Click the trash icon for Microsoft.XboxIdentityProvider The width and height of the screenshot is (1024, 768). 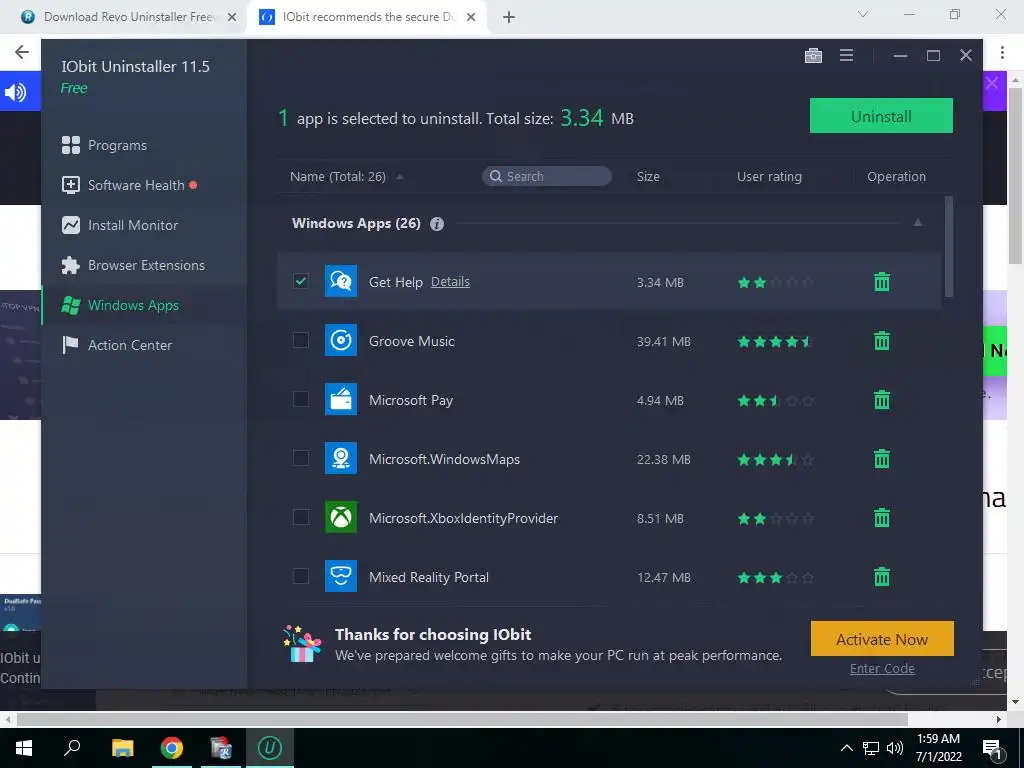coord(882,518)
